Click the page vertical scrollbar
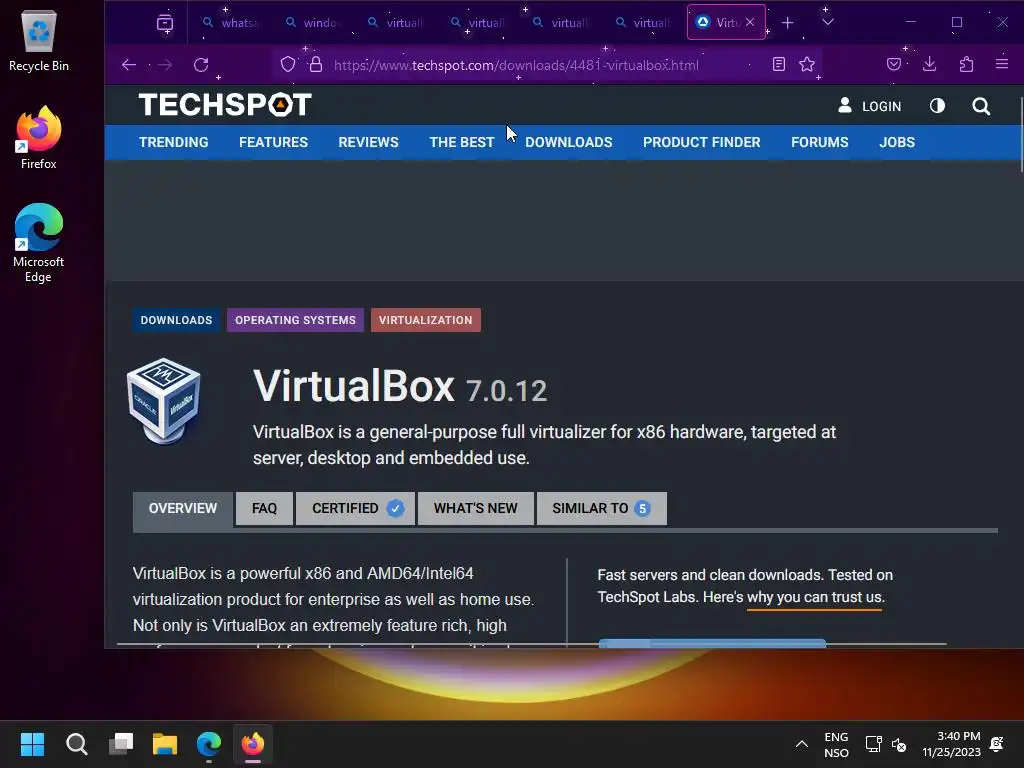Screen dimensions: 1024x768 [1020, 134]
